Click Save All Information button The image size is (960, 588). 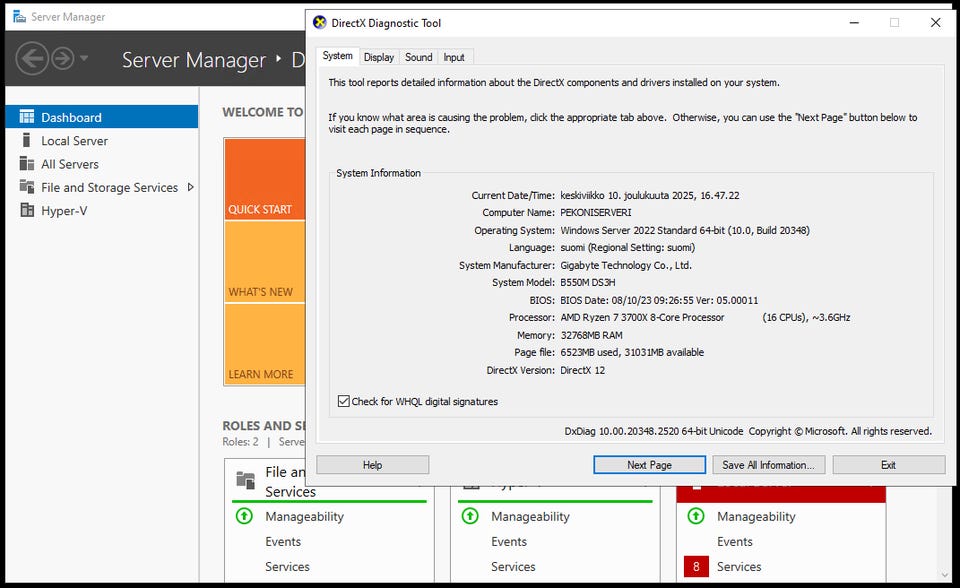point(768,465)
